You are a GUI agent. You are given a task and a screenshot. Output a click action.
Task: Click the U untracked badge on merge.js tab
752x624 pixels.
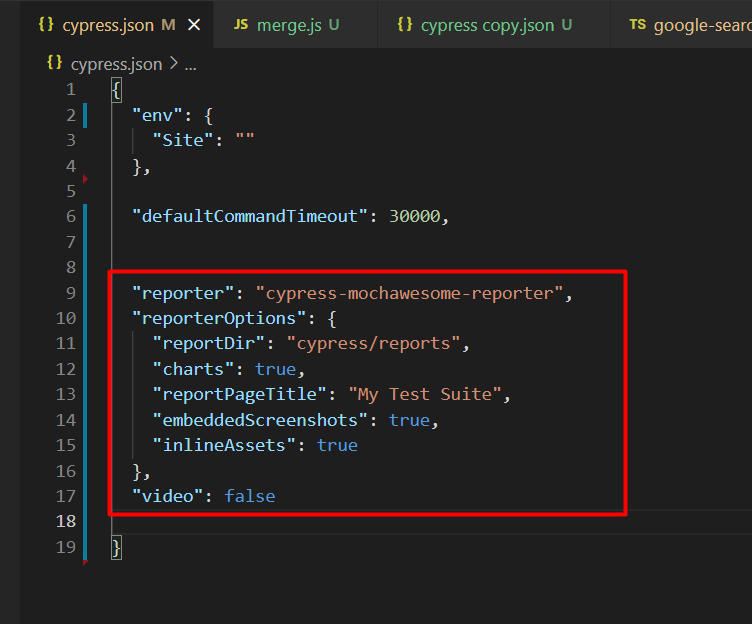pos(334,24)
